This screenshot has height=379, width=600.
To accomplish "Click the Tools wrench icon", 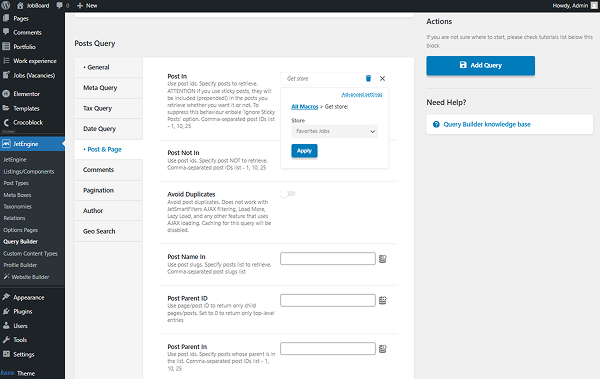I will [x=6, y=340].
